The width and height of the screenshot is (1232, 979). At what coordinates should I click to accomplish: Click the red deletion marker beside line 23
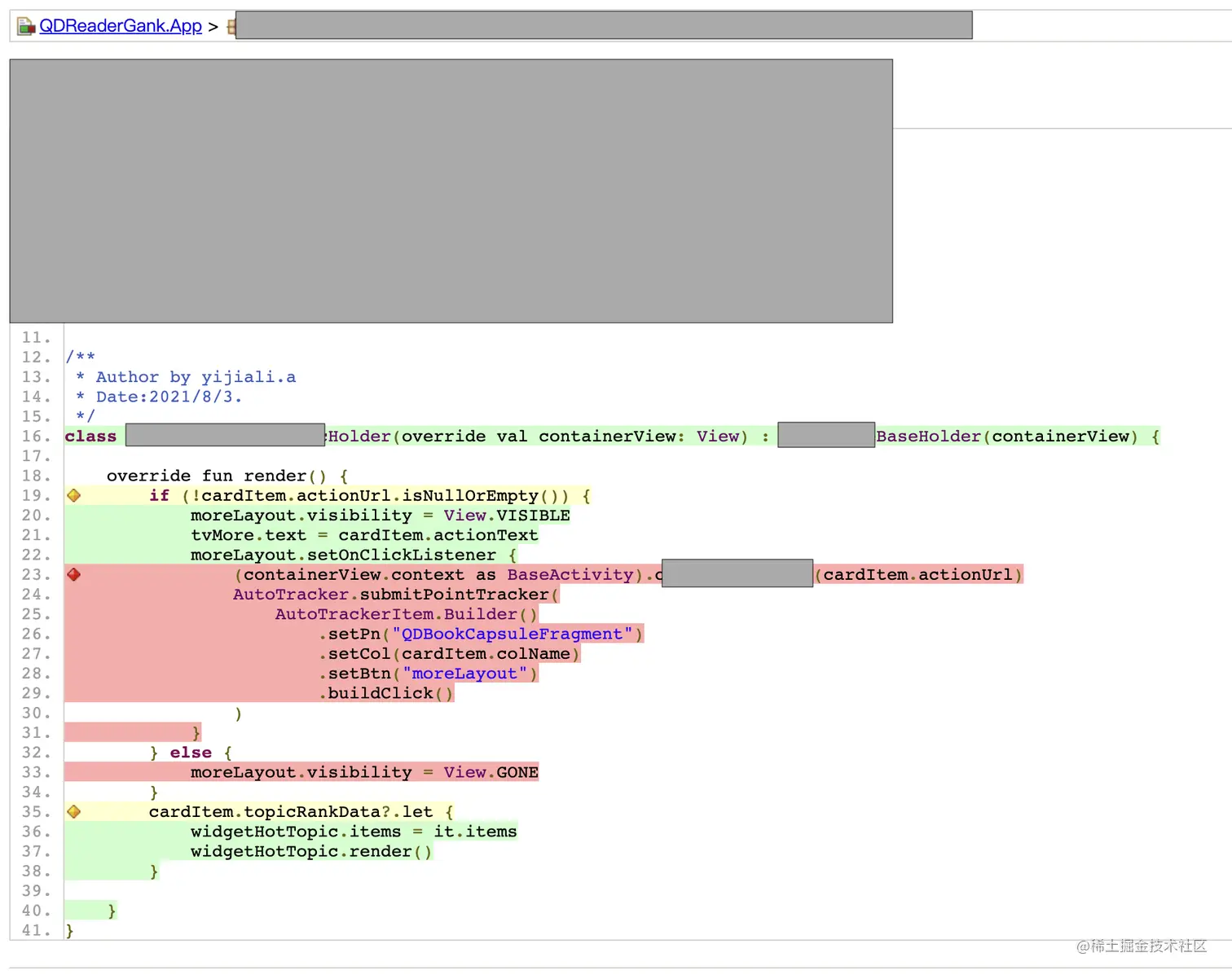[x=73, y=574]
